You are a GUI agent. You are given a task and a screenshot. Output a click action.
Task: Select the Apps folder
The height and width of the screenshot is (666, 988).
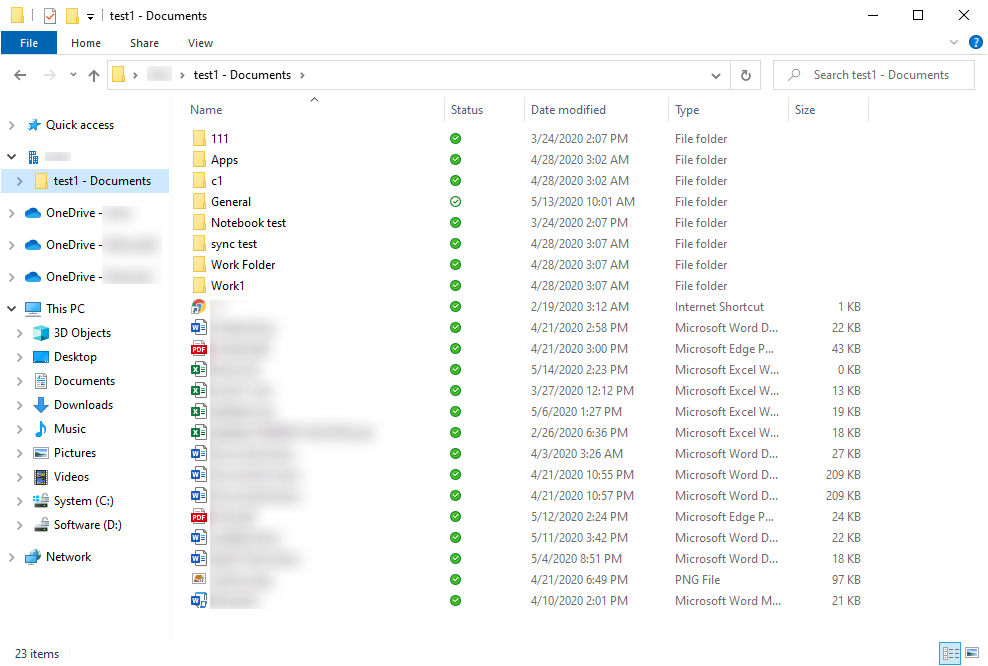224,160
